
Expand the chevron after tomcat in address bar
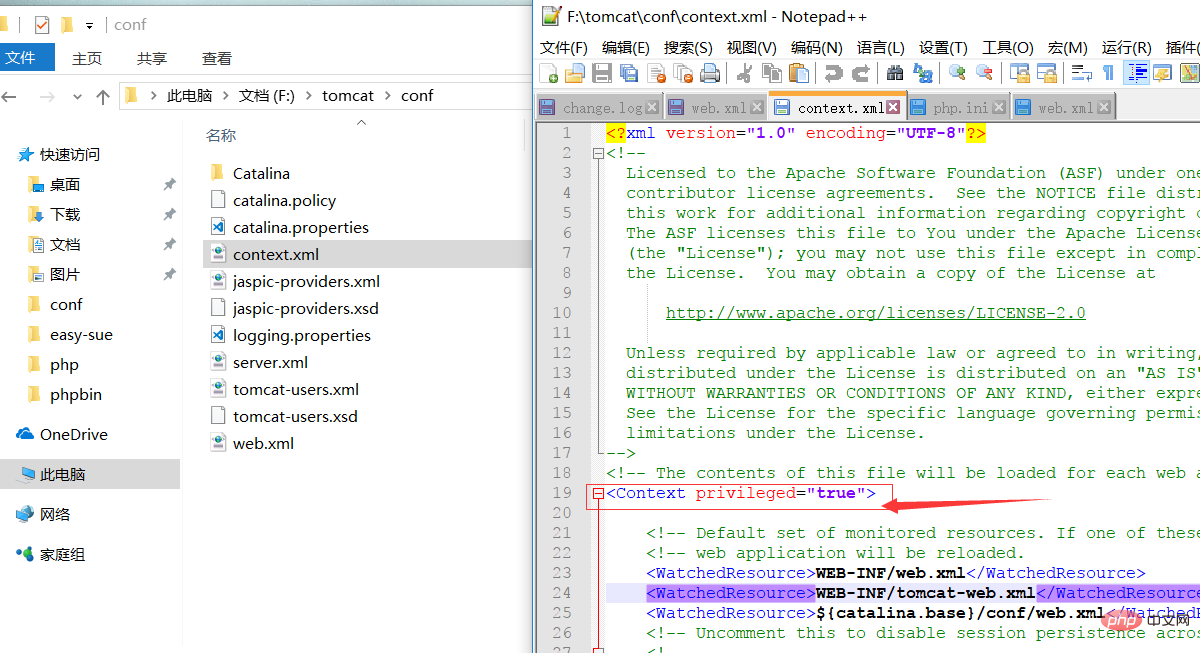(x=387, y=96)
